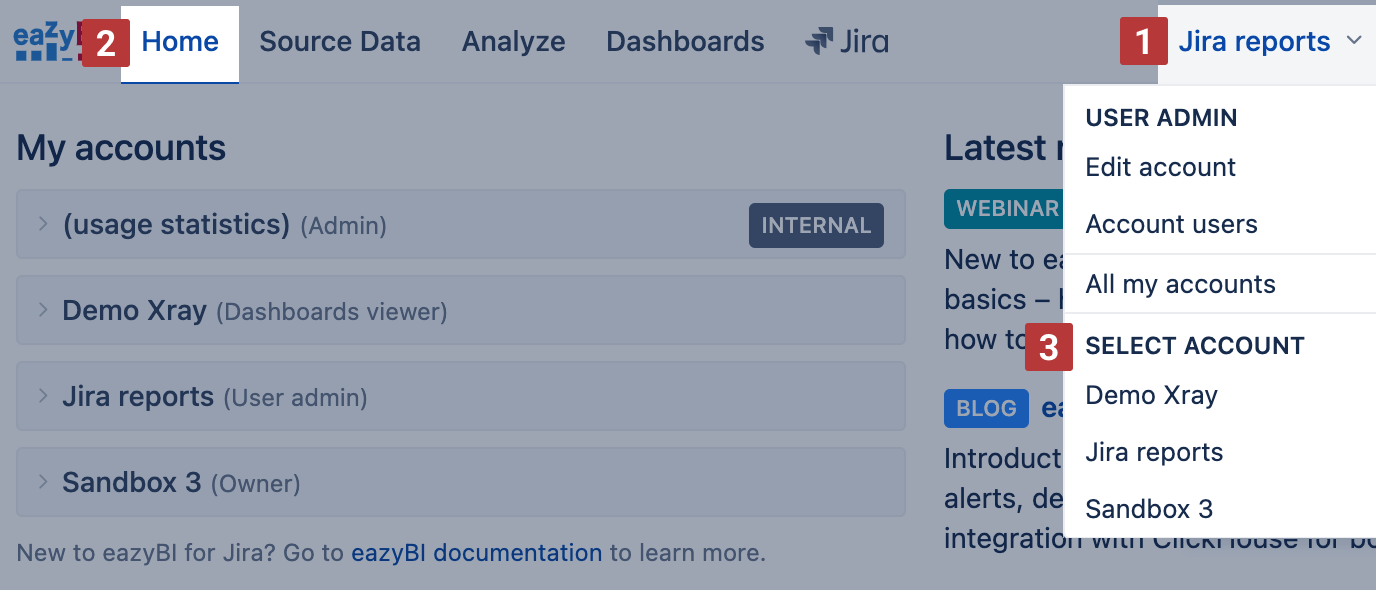Open the Home tab
The image size is (1376, 590).
click(x=180, y=42)
